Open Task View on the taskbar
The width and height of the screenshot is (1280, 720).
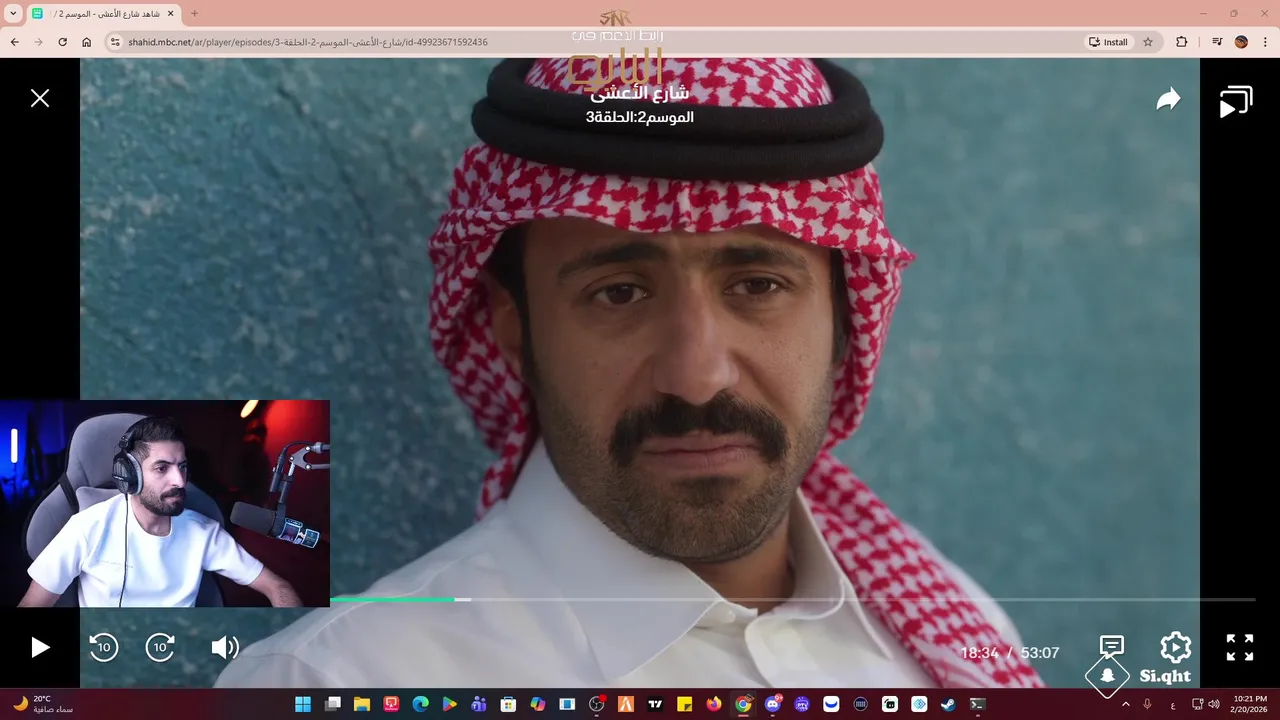333,704
